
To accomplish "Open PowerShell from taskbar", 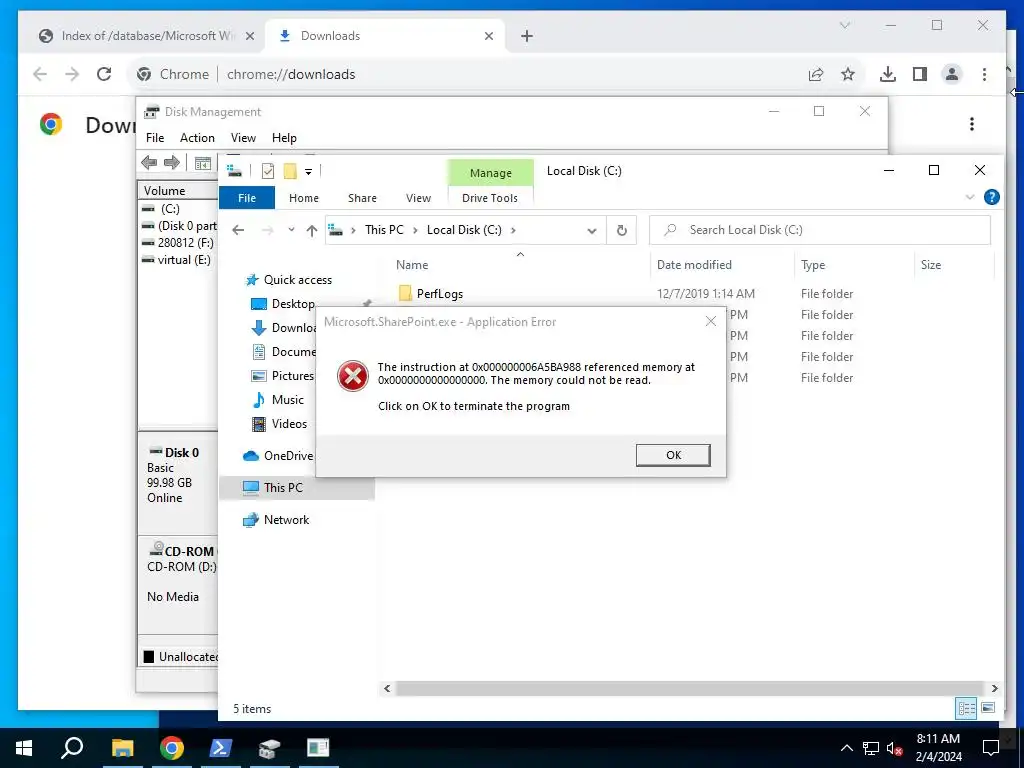I will coord(220,748).
